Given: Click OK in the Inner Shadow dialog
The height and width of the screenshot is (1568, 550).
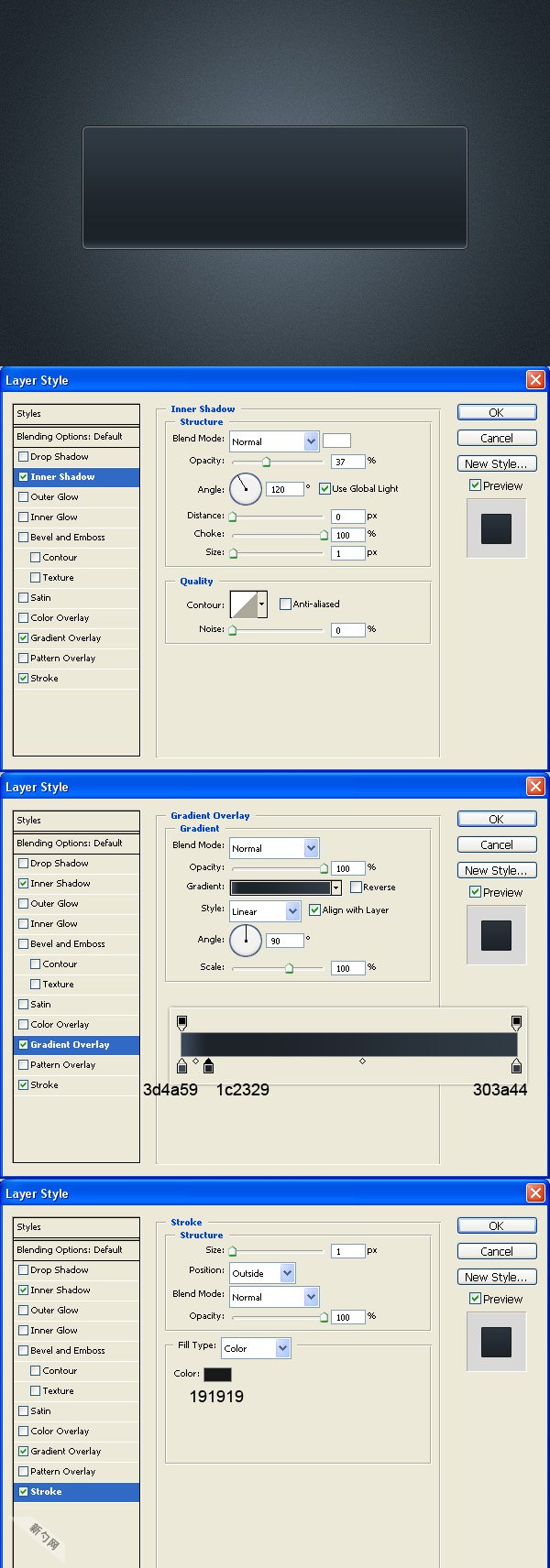Looking at the screenshot, I should tap(497, 413).
